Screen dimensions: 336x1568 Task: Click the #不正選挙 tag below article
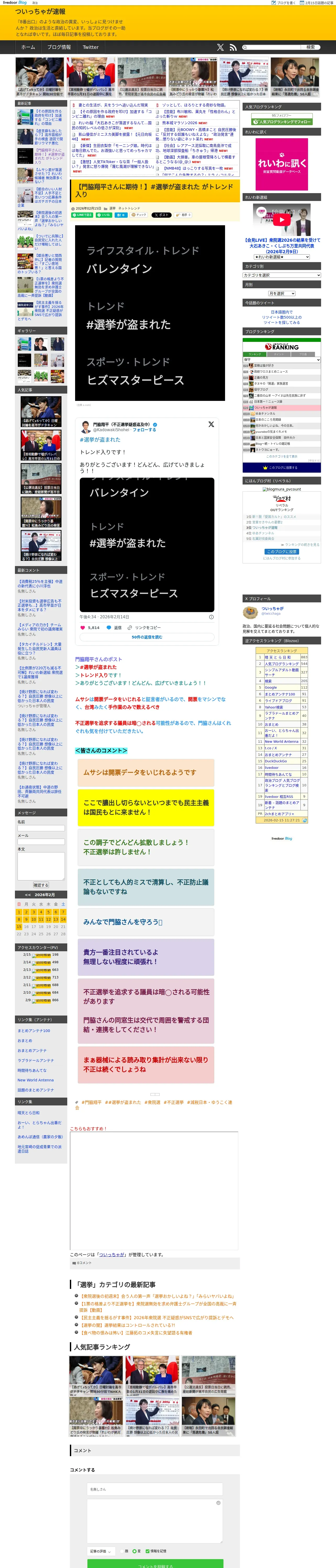[x=173, y=1102]
